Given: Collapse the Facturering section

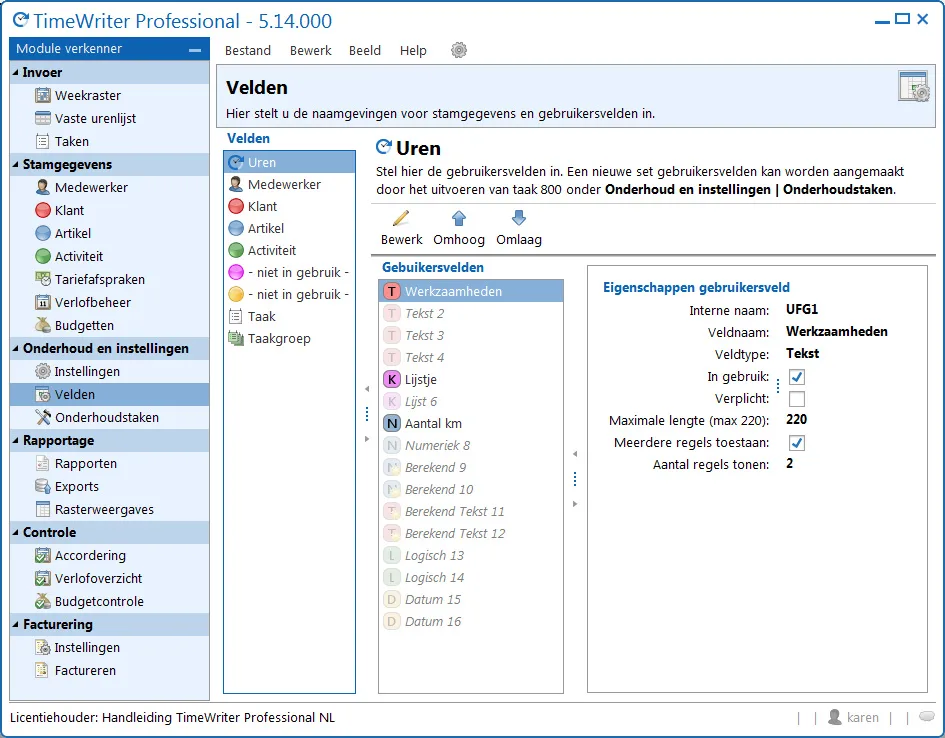Looking at the screenshot, I should click(16, 624).
